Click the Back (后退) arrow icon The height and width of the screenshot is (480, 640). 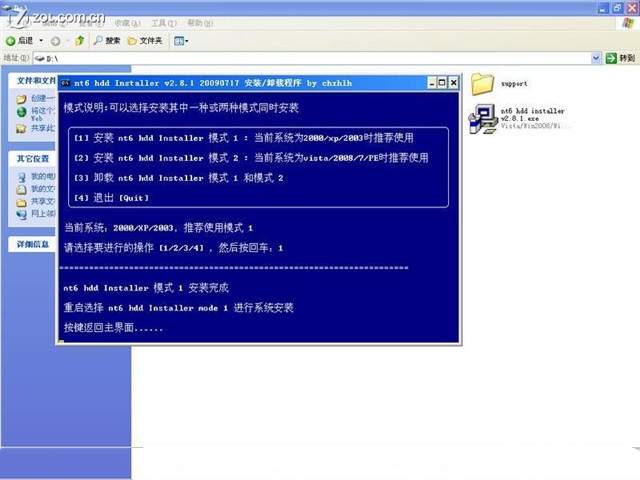[x=11, y=40]
